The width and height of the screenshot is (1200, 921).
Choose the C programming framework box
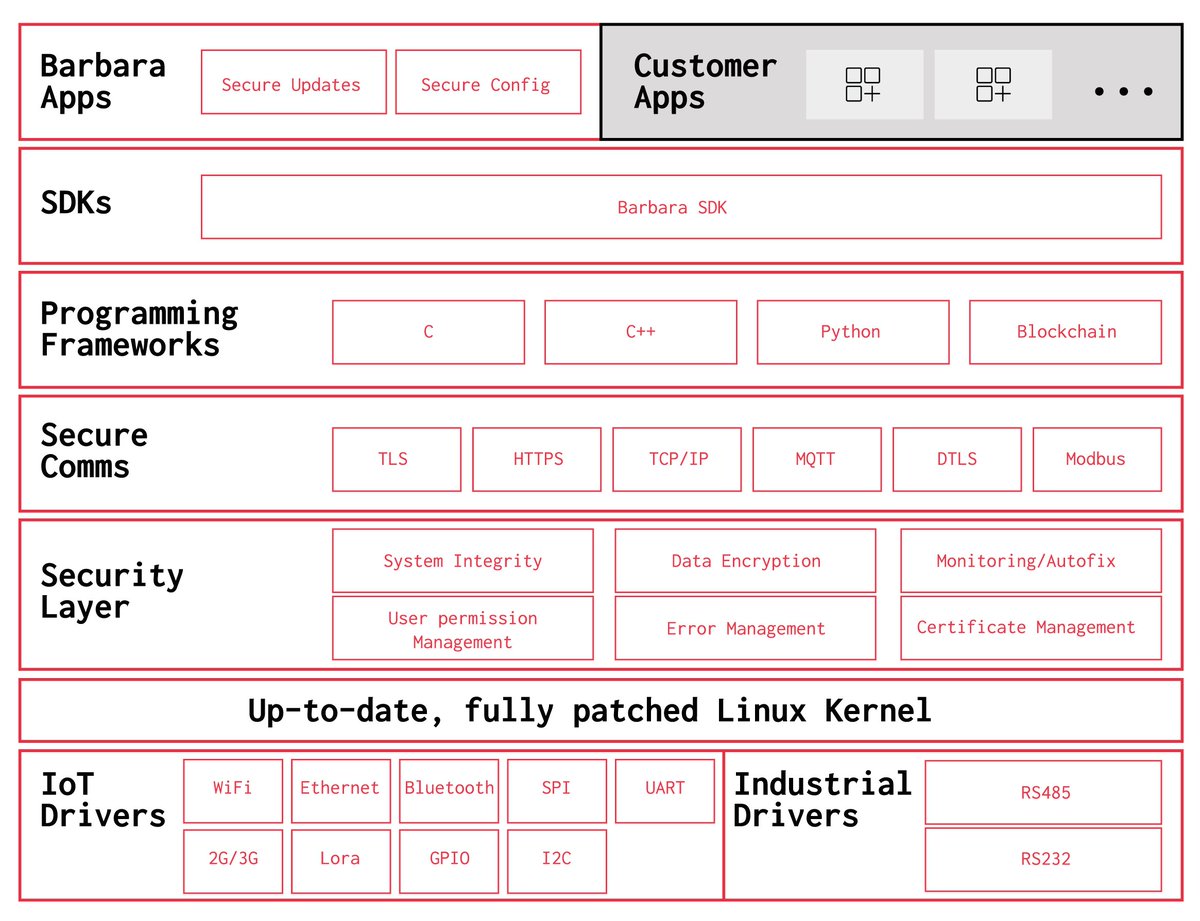428,332
